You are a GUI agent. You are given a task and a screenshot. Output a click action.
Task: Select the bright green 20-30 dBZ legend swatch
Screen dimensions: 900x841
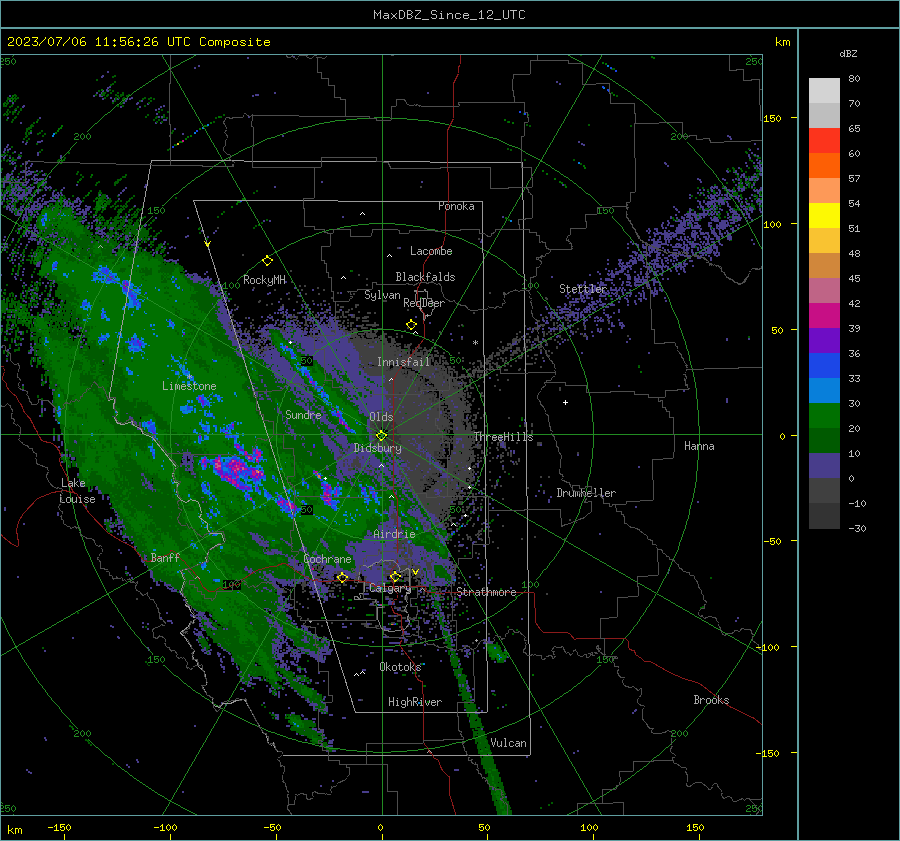[824, 416]
